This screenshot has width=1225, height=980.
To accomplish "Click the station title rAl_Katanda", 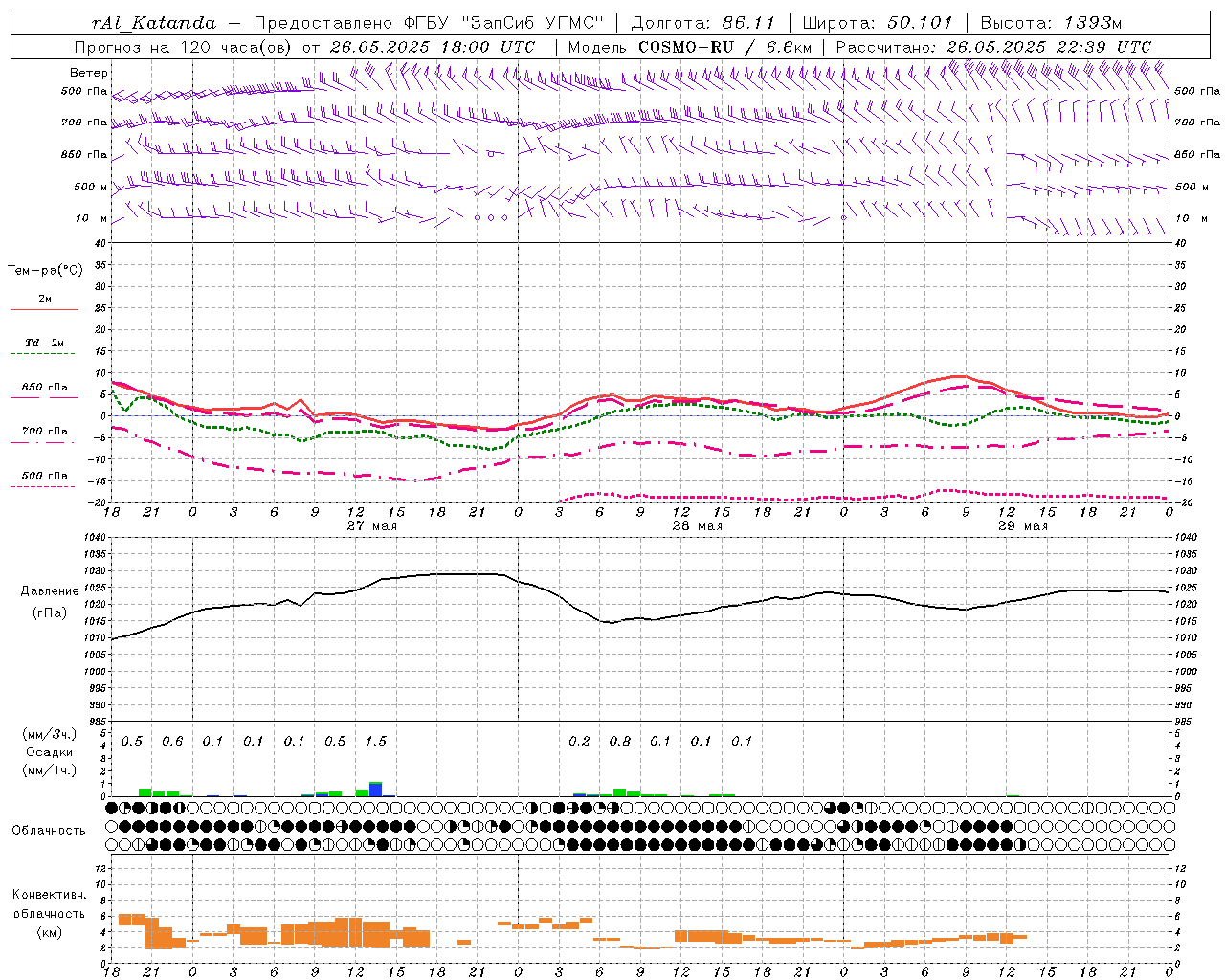I will 153,23.
